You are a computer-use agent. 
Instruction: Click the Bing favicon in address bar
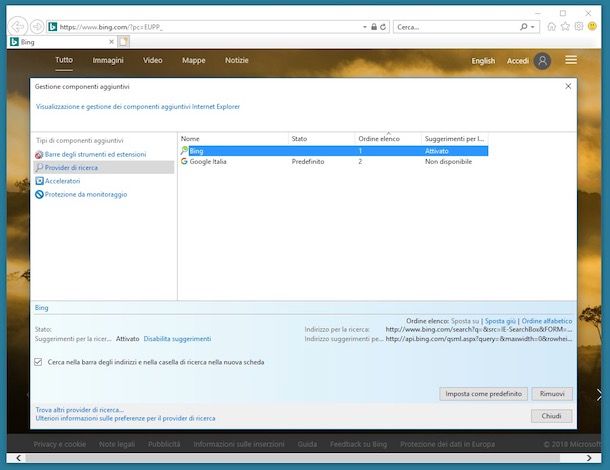53,27
